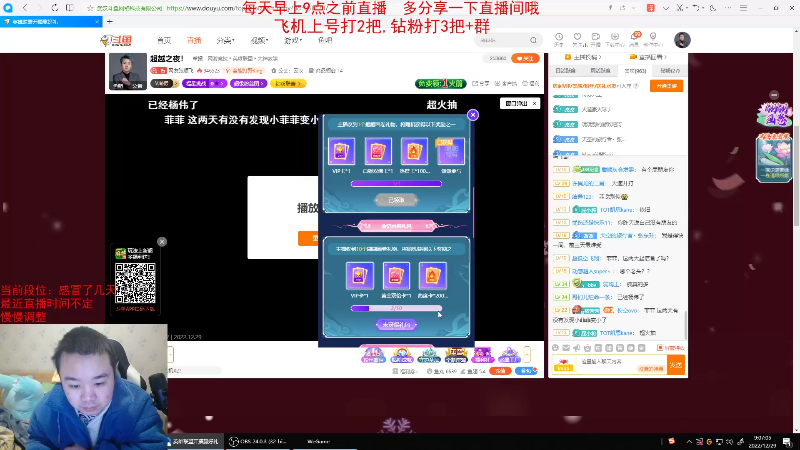Click the second gift icon in gift bar
800x450 pixels.
[402, 355]
